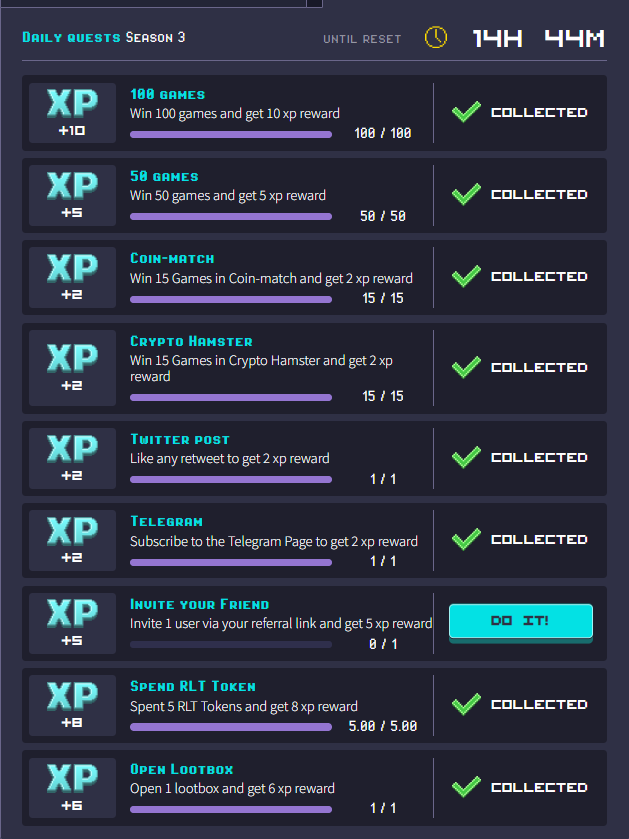The height and width of the screenshot is (839, 629).
Task: Click the Spend RLT Token progress bar
Action: [230, 727]
